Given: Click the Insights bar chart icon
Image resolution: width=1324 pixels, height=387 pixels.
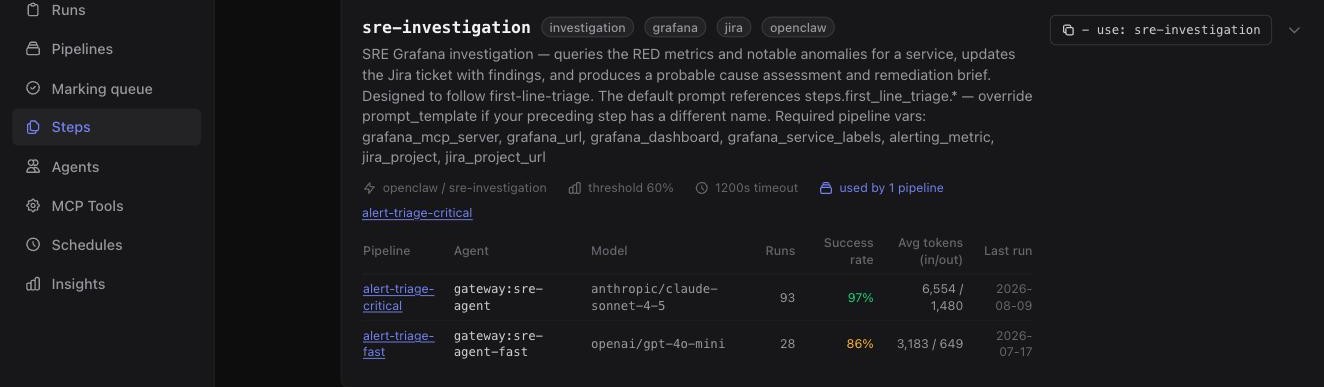Looking at the screenshot, I should click(33, 283).
